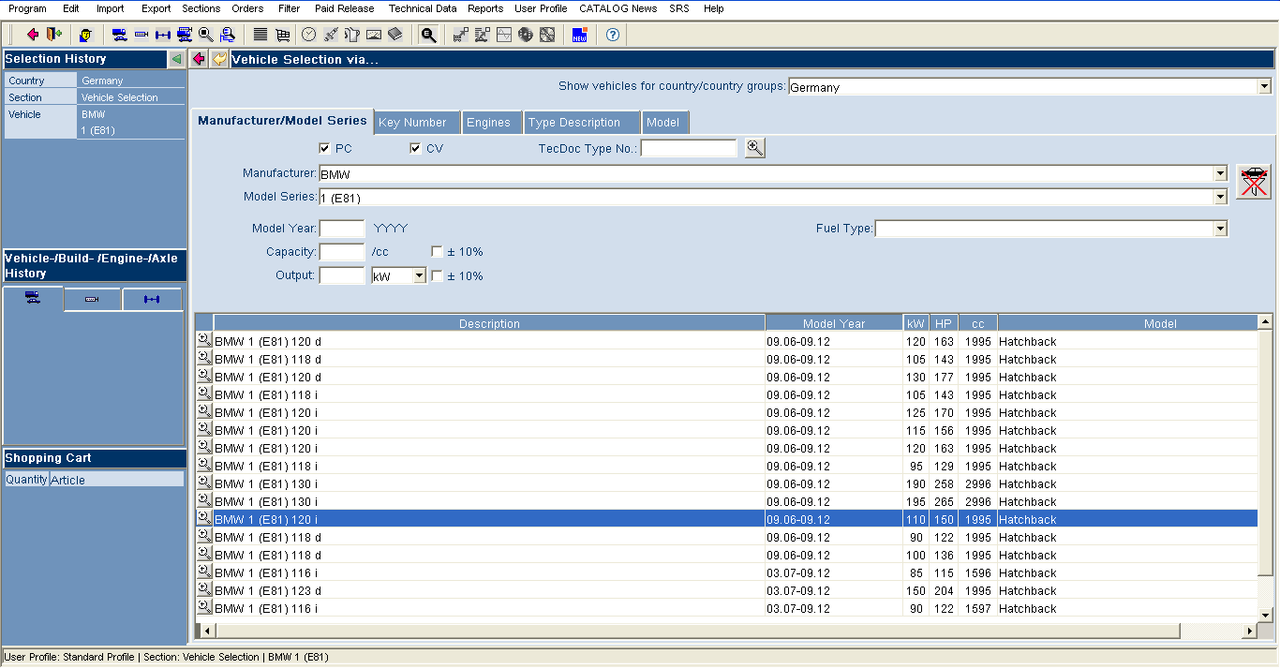Click the TecDoc Type No. input field
Image resolution: width=1280 pixels, height=668 pixels.
pos(689,148)
